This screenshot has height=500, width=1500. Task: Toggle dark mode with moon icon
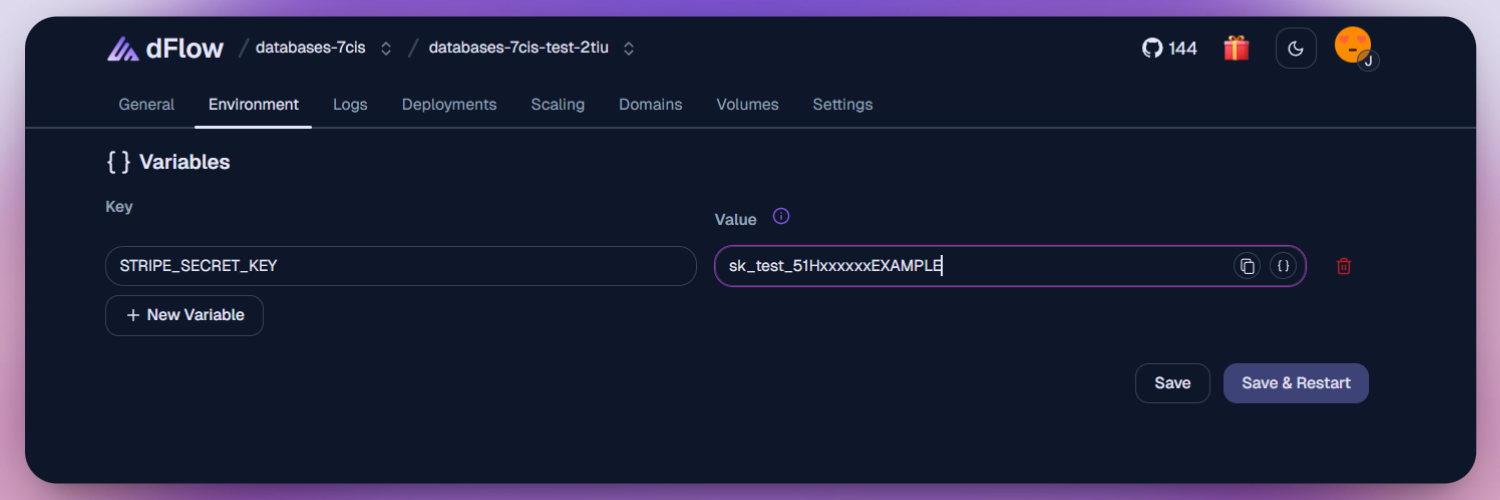coord(1295,49)
